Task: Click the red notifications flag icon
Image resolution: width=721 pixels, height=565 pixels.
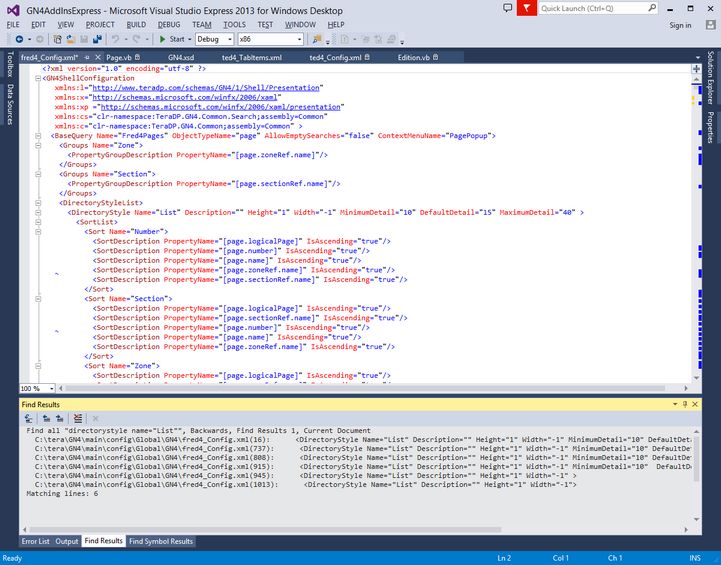Action: click(526, 8)
